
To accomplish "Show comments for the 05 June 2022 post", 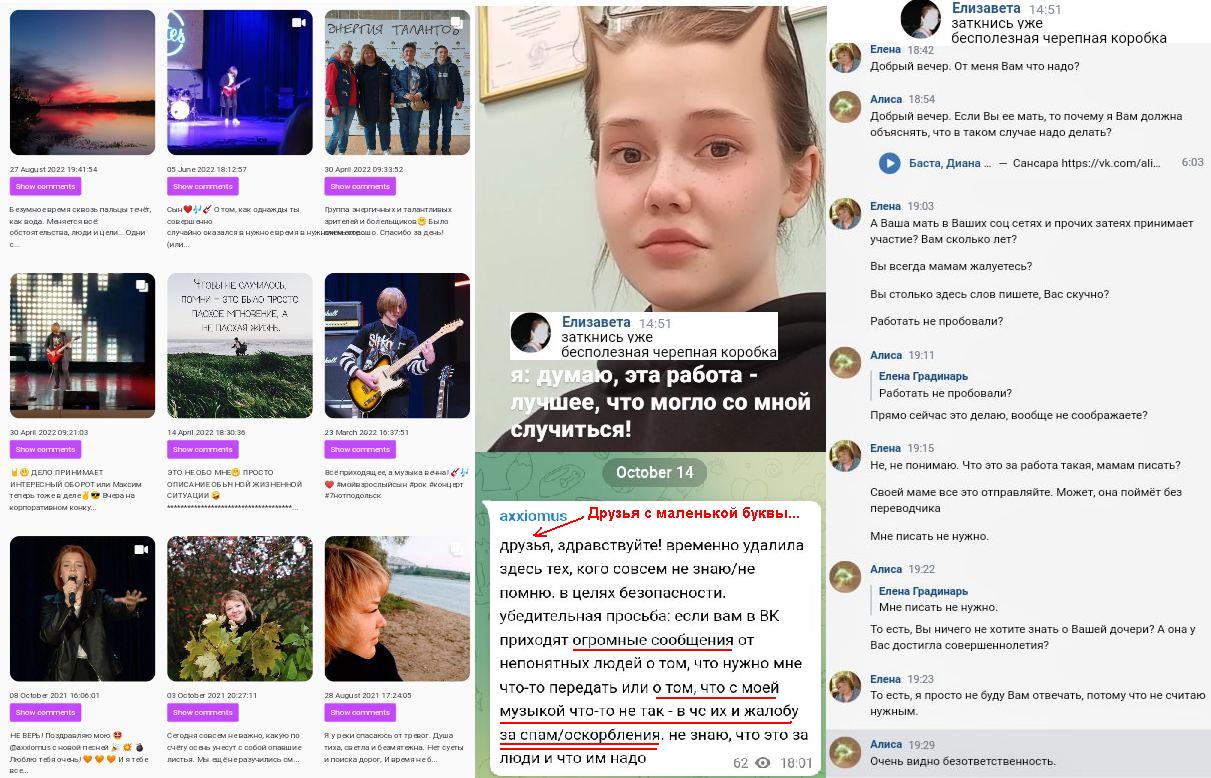I will click(x=202, y=186).
